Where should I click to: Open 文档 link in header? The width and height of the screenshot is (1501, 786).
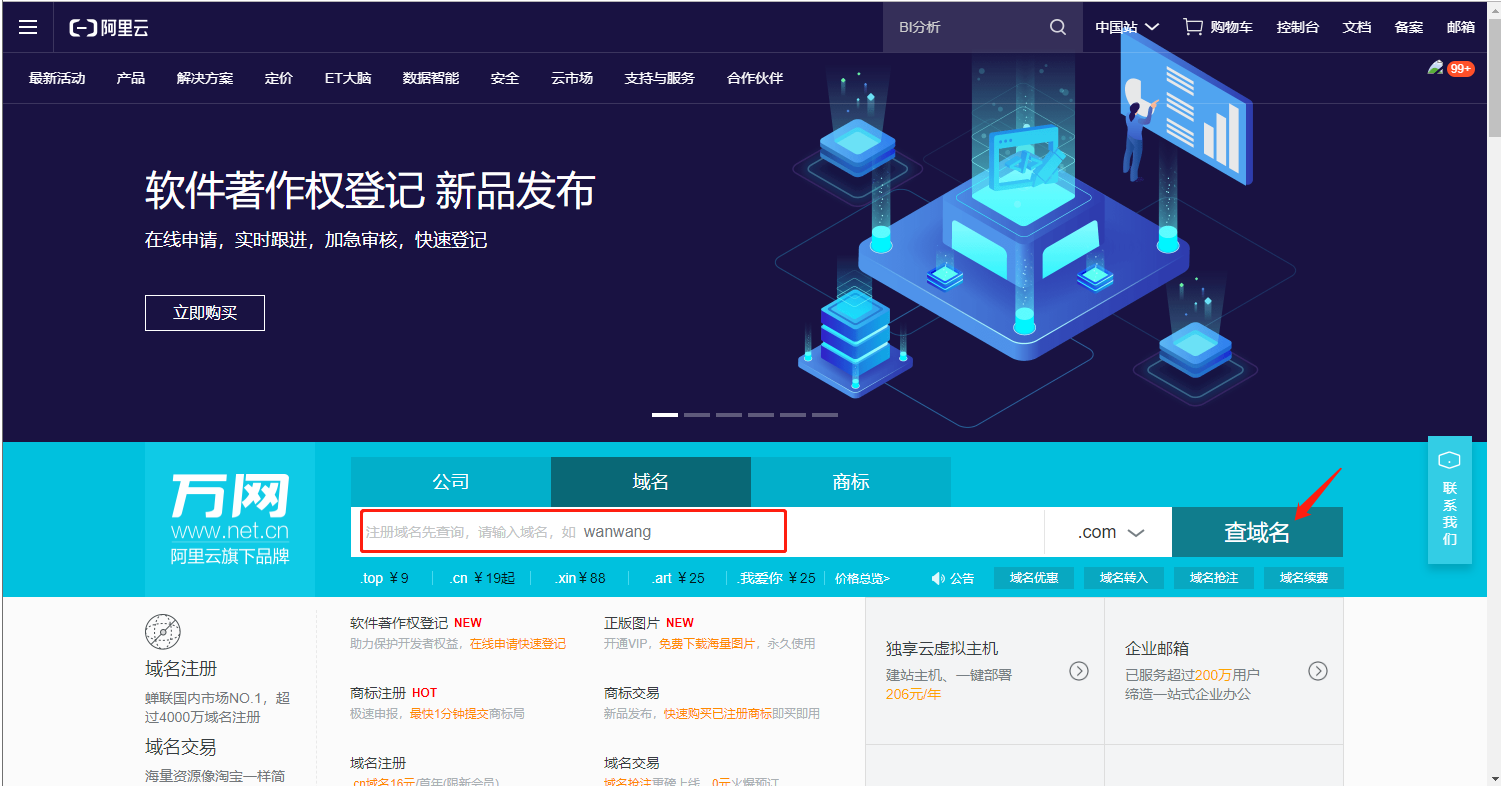pos(1357,27)
